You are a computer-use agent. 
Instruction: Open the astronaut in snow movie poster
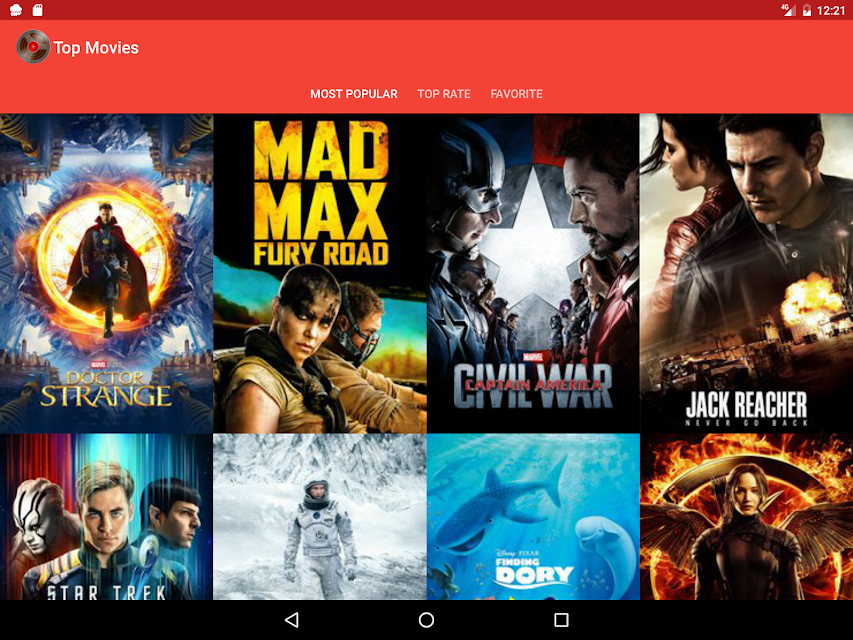coord(320,516)
